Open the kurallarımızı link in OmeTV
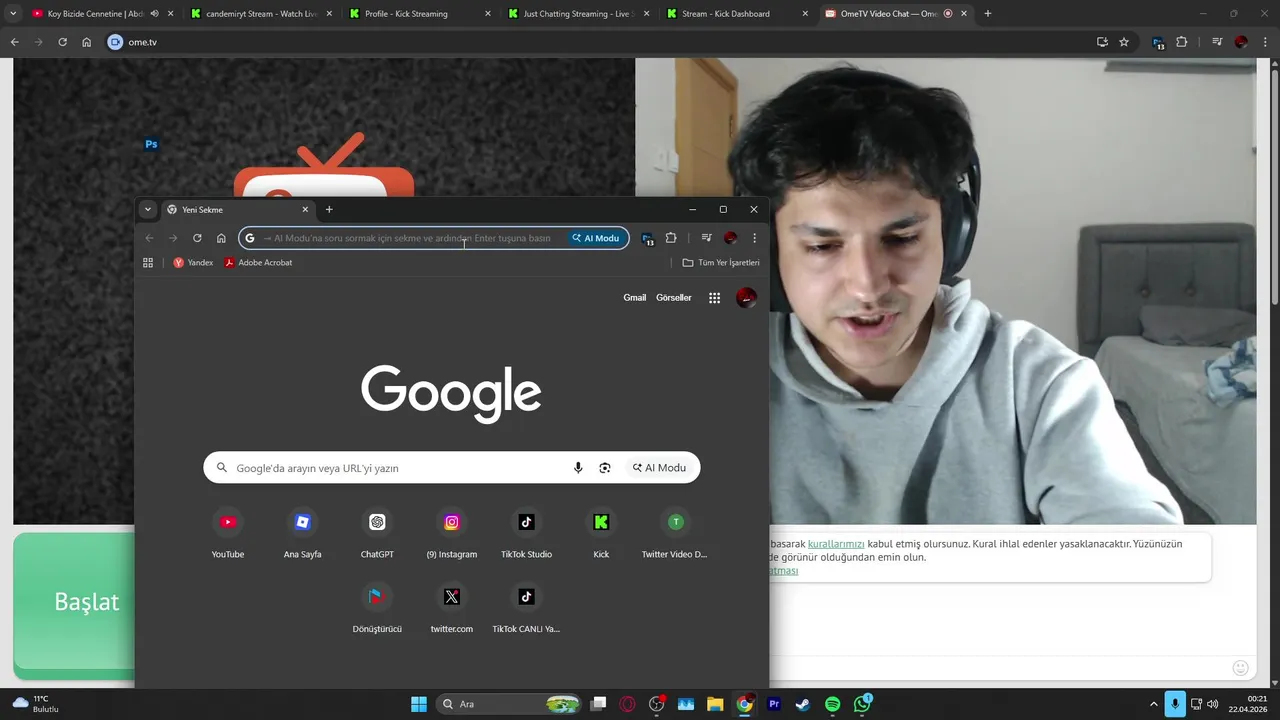 click(x=836, y=544)
